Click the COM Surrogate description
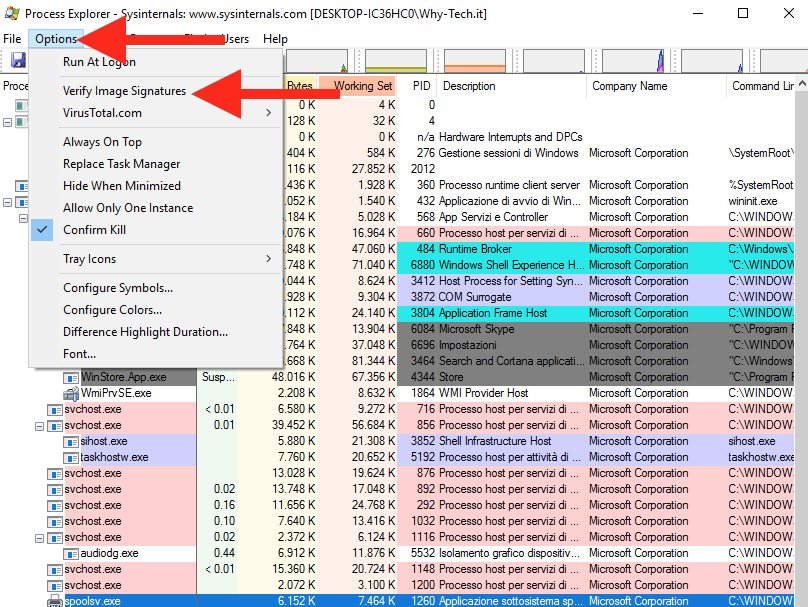The image size is (808, 607). click(x=475, y=297)
